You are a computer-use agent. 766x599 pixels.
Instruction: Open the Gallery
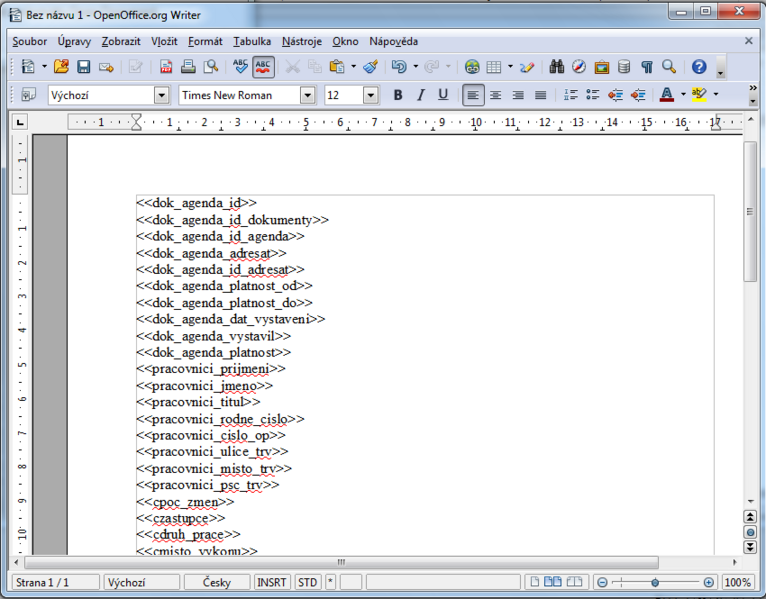[601, 66]
